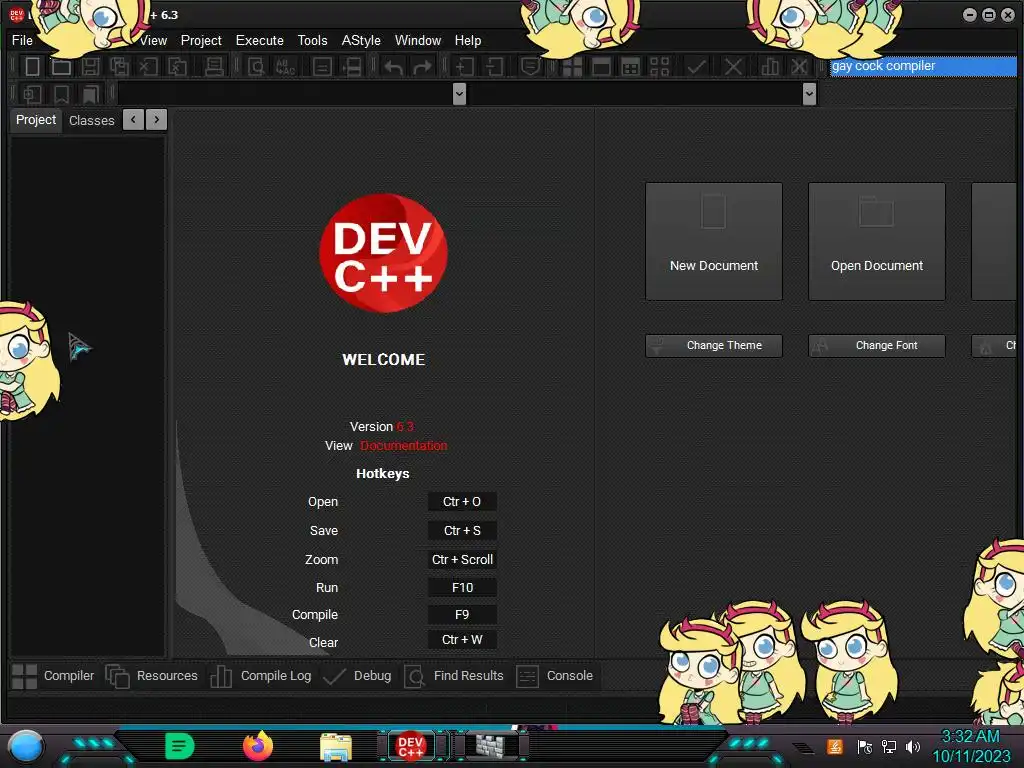
Task: Click the Goto Bookmark filled icon
Action: (90, 95)
